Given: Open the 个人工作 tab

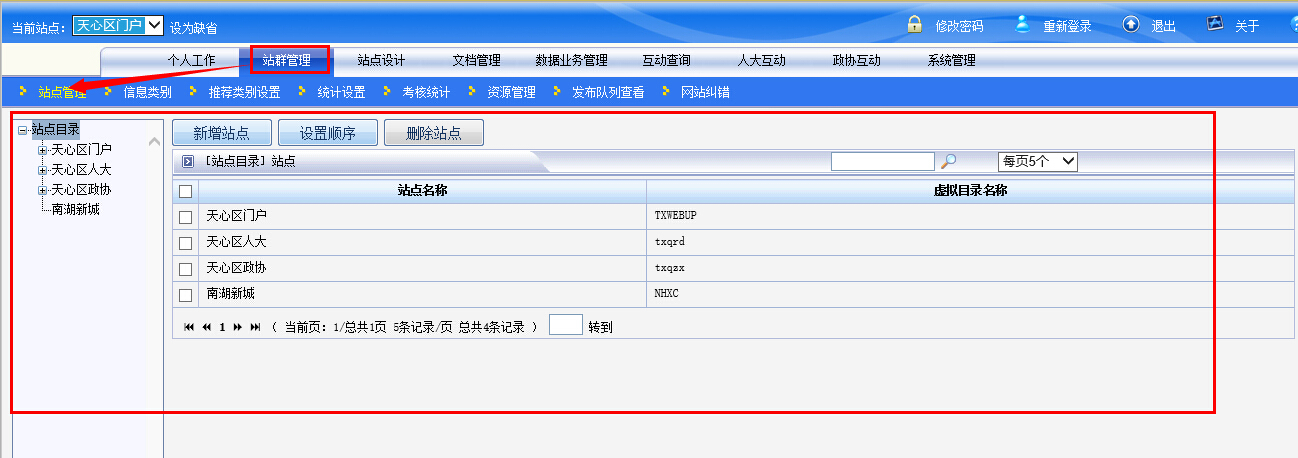Looking at the screenshot, I should click(x=191, y=60).
